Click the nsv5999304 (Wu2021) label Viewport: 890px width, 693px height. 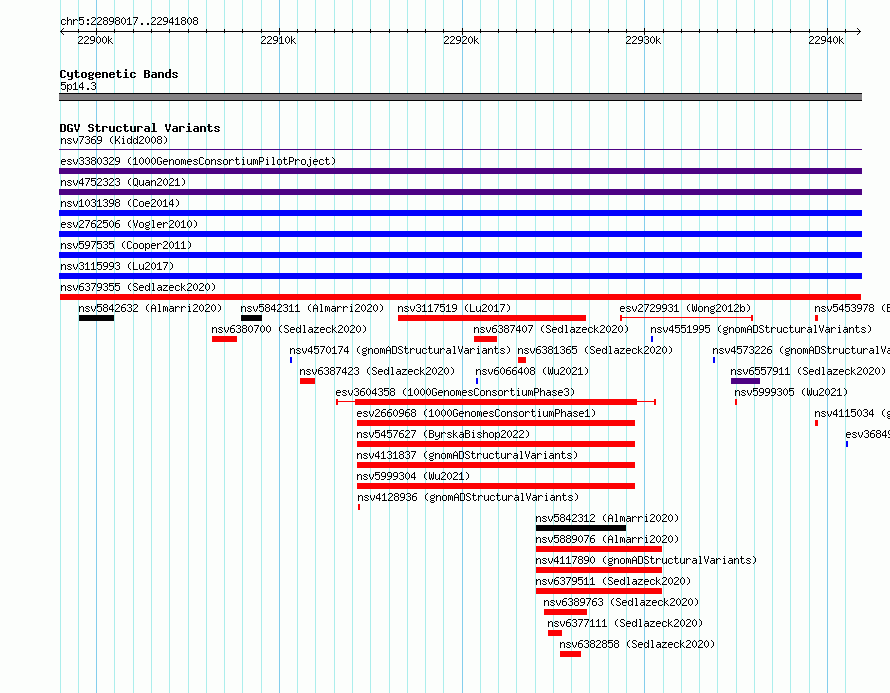click(x=413, y=476)
